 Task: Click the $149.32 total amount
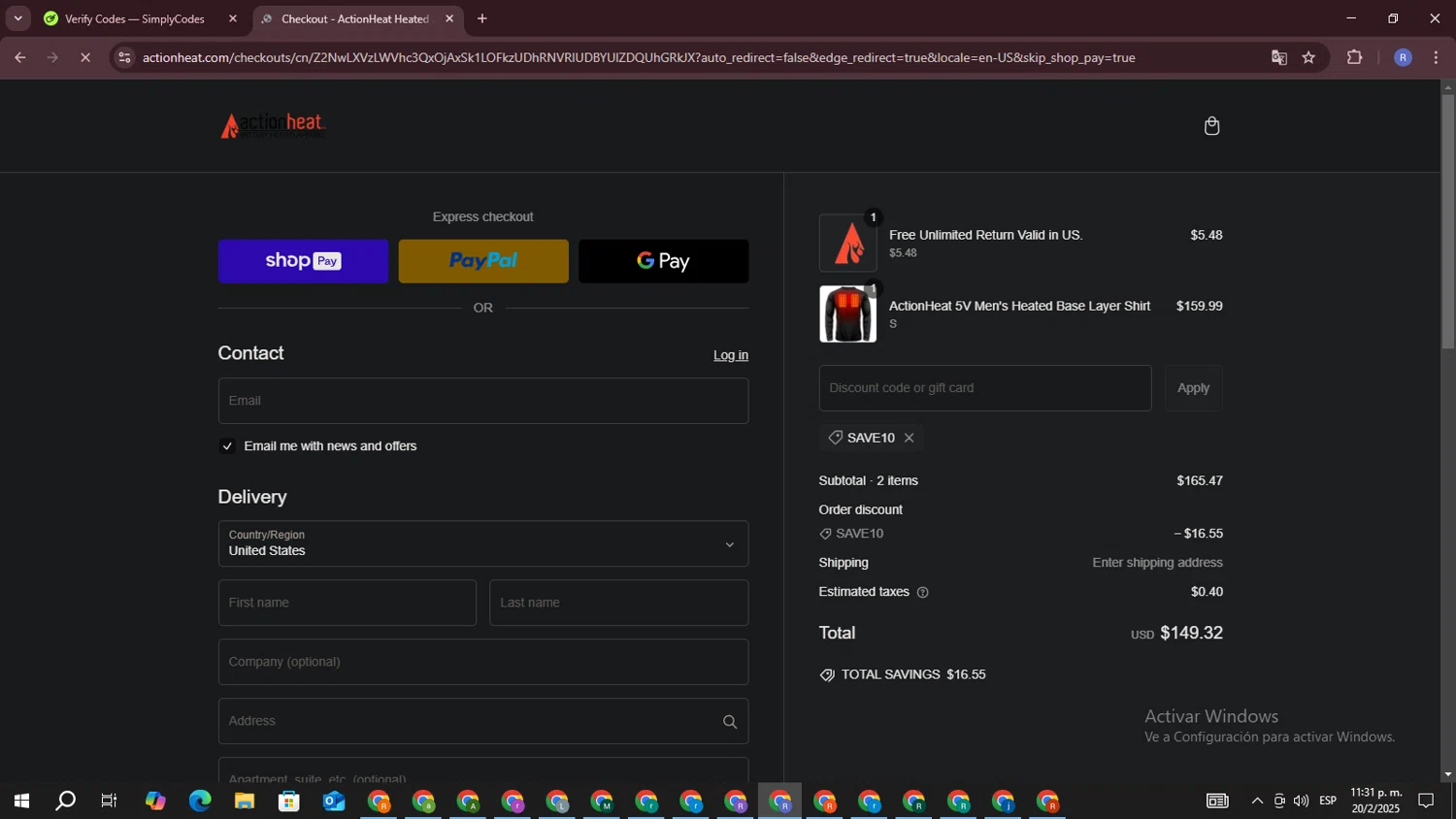coord(1191,633)
